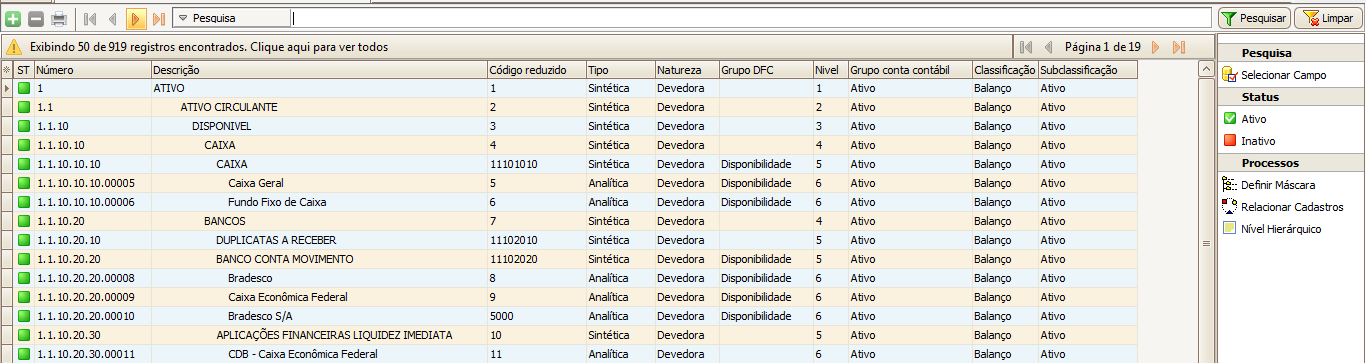Image resolution: width=1366 pixels, height=363 pixels.
Task: Select 'ATIVO CIRCULANTE' description cell
Action: [318, 108]
